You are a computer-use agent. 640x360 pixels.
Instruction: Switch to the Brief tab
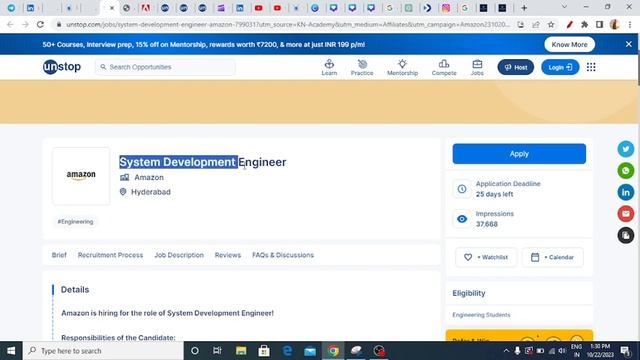point(59,255)
